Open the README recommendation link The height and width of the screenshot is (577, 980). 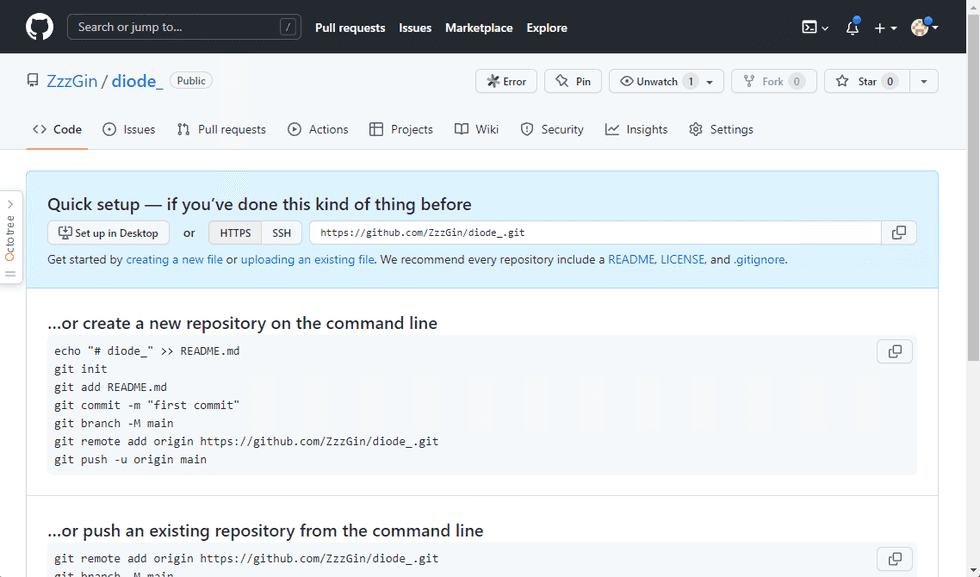click(x=631, y=259)
